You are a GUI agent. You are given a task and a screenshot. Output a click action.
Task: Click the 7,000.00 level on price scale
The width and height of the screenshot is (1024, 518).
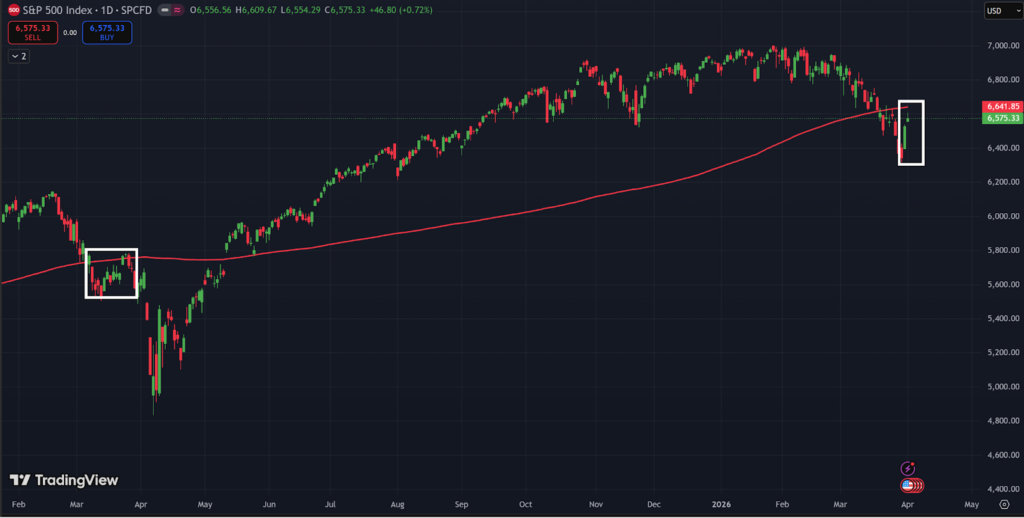(x=1001, y=46)
